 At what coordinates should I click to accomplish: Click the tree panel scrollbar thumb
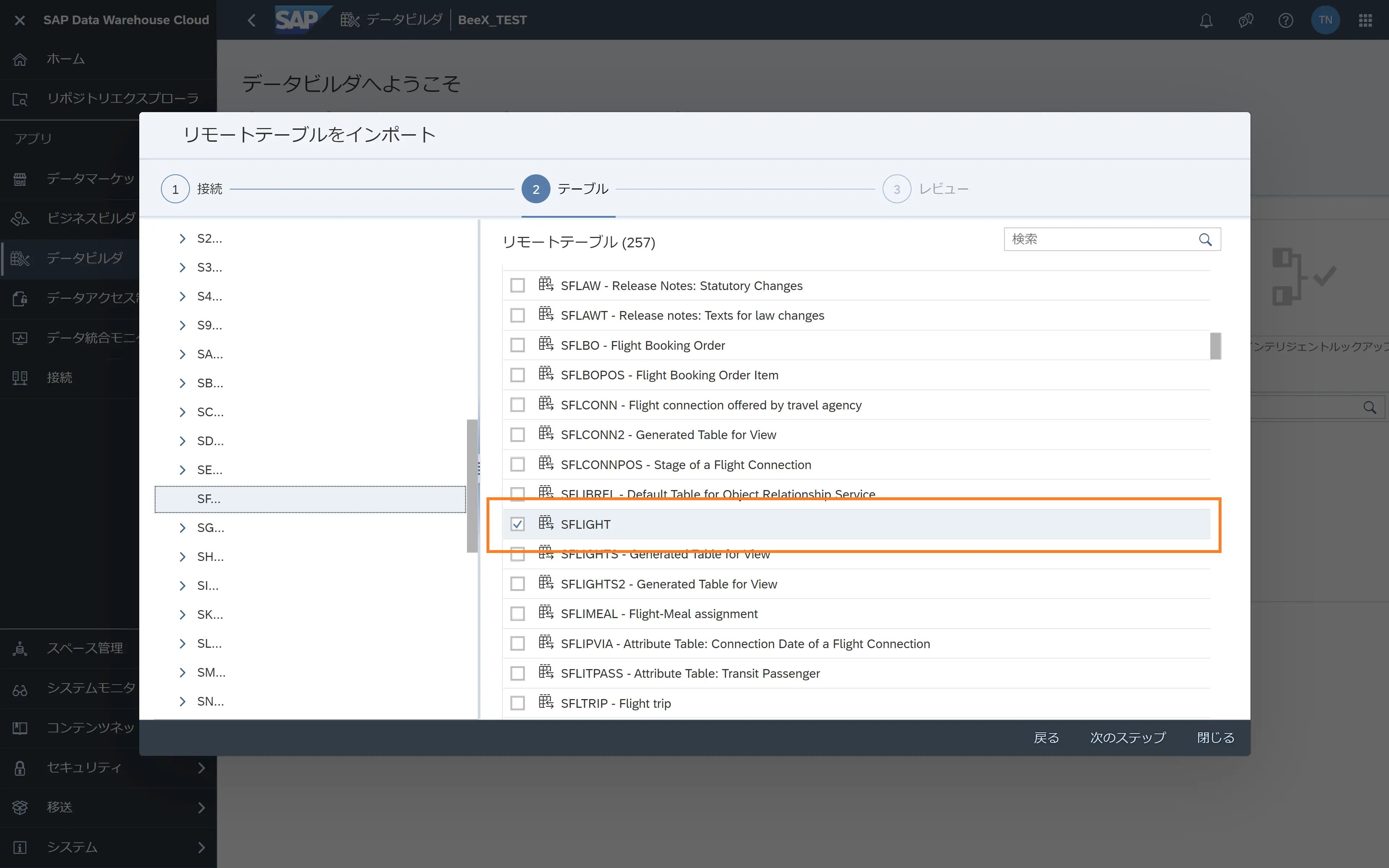tap(472, 486)
